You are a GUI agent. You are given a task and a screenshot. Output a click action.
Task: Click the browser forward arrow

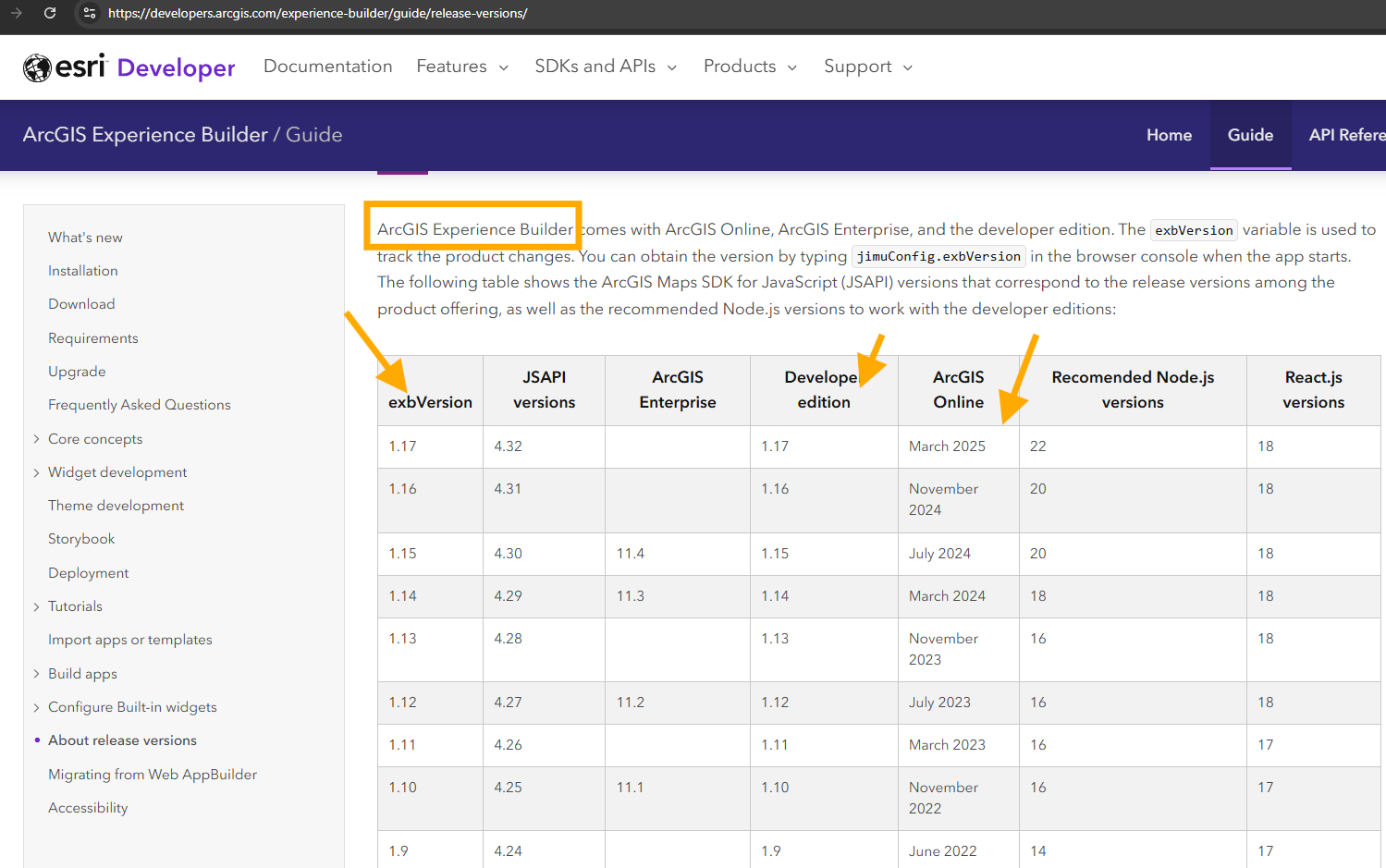pos(16,13)
